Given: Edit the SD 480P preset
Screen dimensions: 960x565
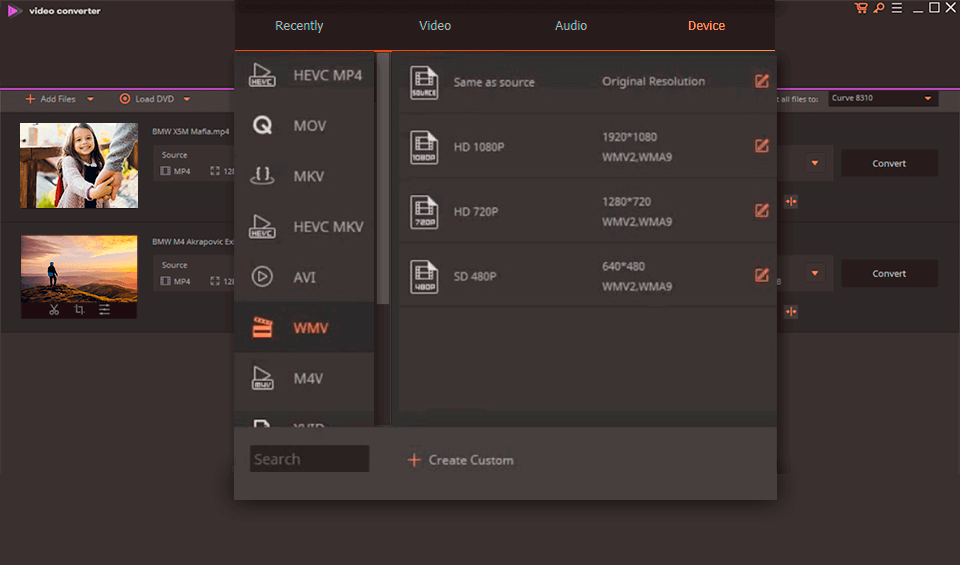Looking at the screenshot, I should tap(762, 275).
